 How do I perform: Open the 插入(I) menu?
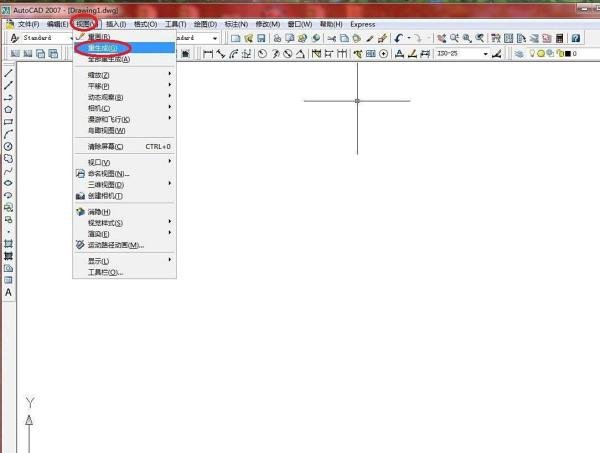tap(116, 24)
